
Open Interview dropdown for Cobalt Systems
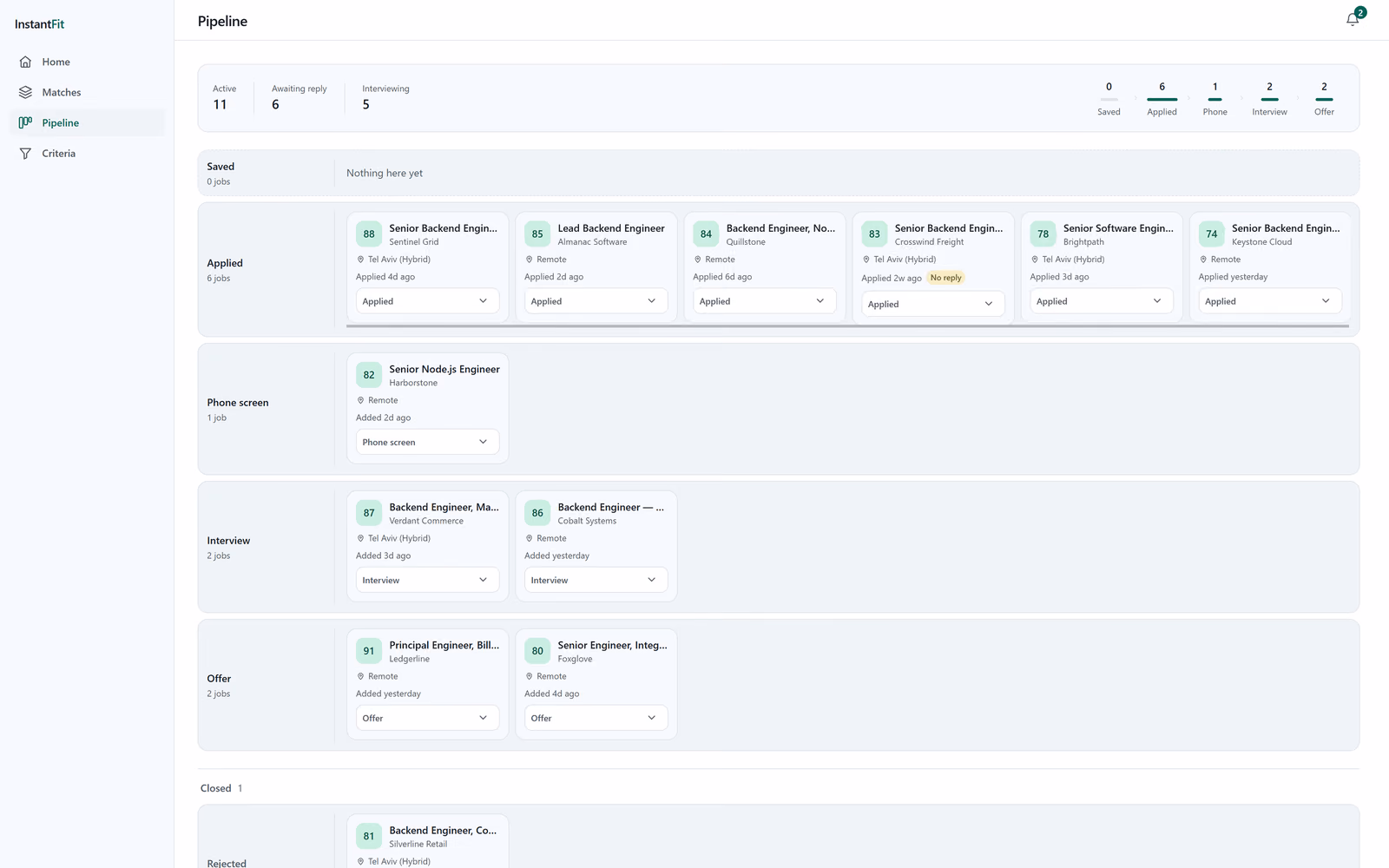click(596, 580)
